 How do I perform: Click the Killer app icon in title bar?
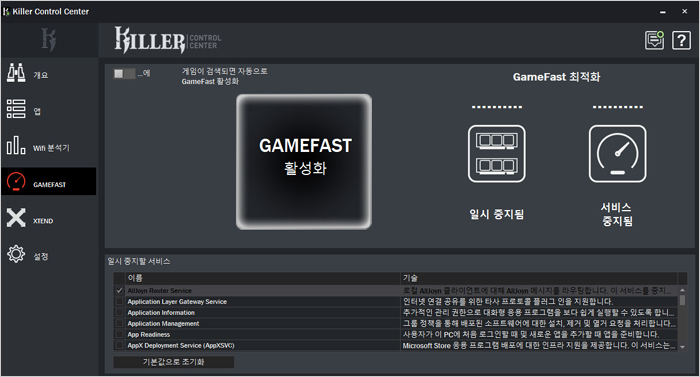coord(6,12)
